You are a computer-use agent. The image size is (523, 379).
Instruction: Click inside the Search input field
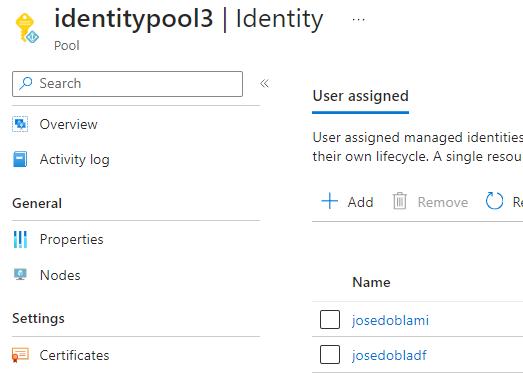127,84
